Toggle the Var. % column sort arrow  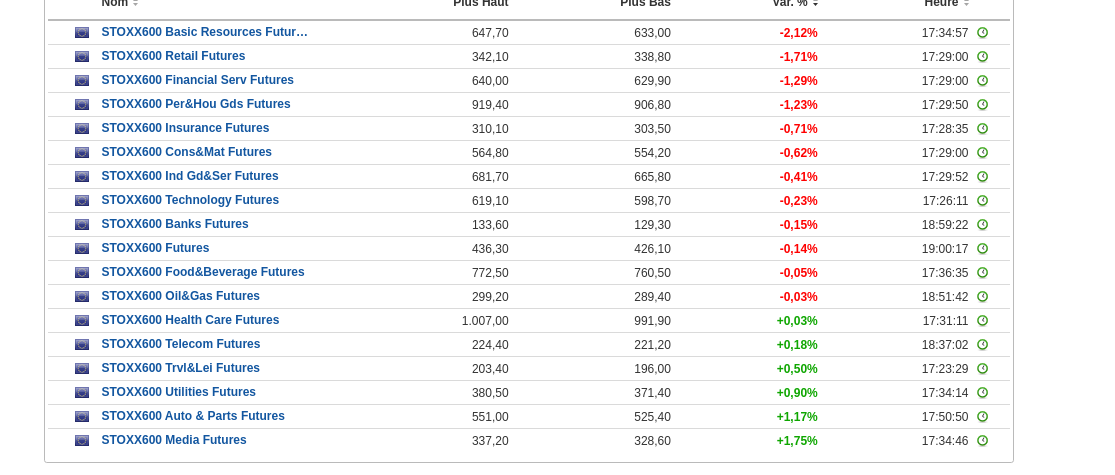[815, 4]
